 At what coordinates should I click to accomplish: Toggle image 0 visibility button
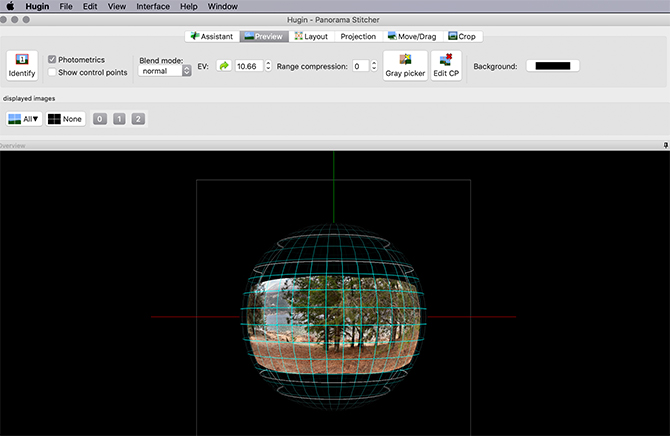tap(99, 119)
